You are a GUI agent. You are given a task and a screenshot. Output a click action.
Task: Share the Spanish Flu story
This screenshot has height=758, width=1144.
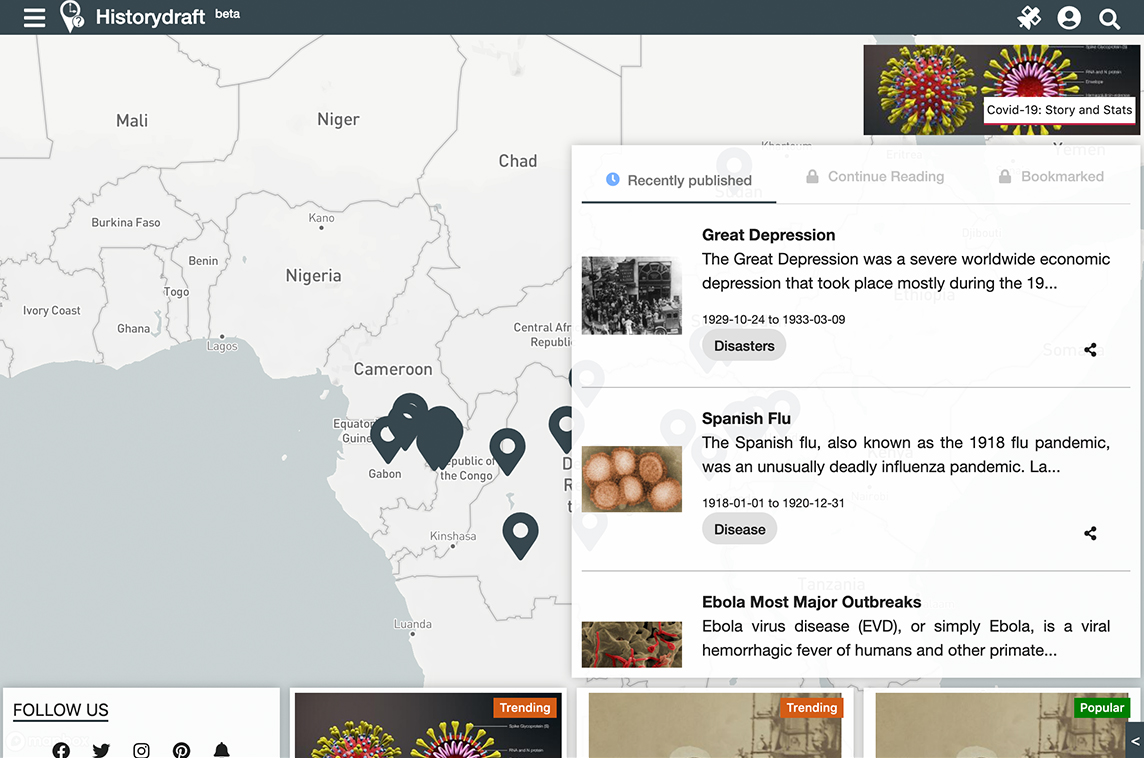pyautogui.click(x=1090, y=533)
